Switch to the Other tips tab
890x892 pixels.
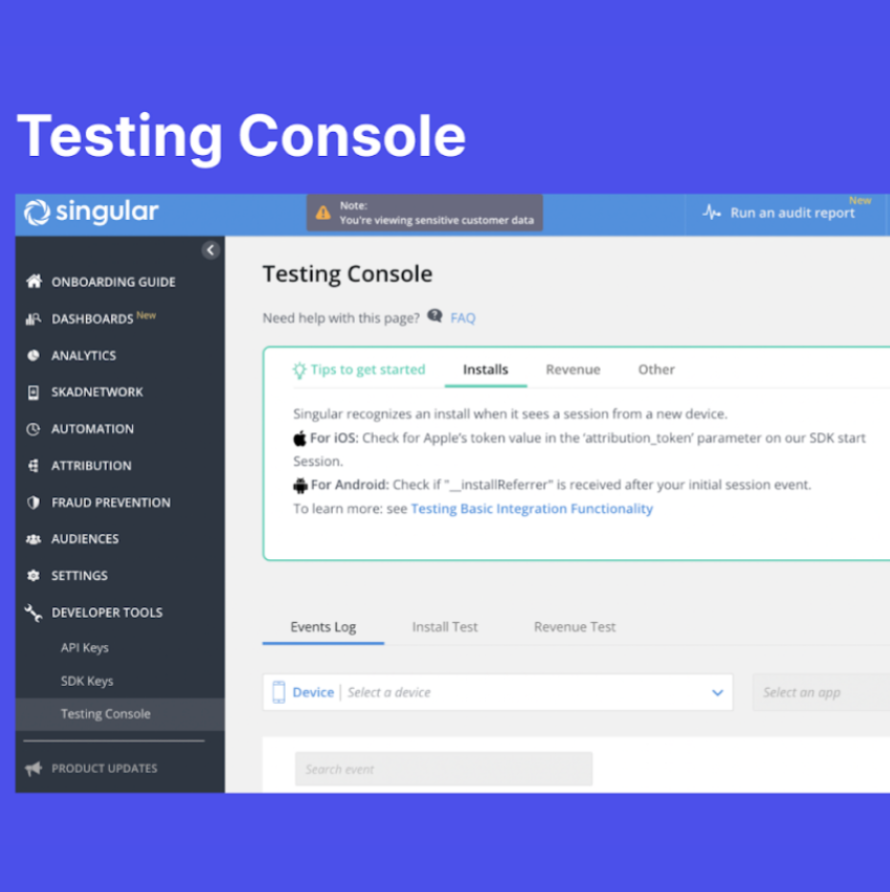click(x=656, y=370)
